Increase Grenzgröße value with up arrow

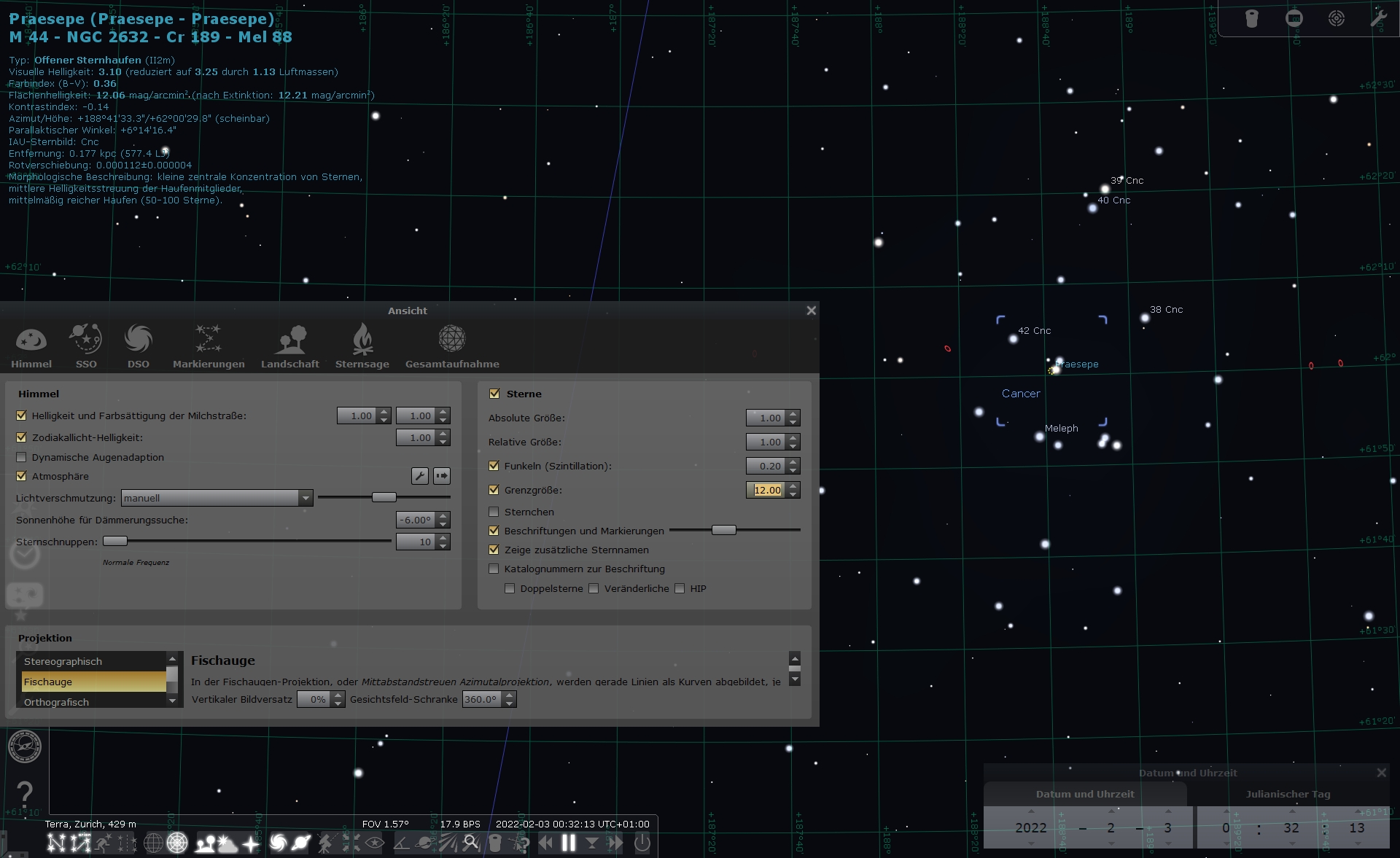coord(793,485)
